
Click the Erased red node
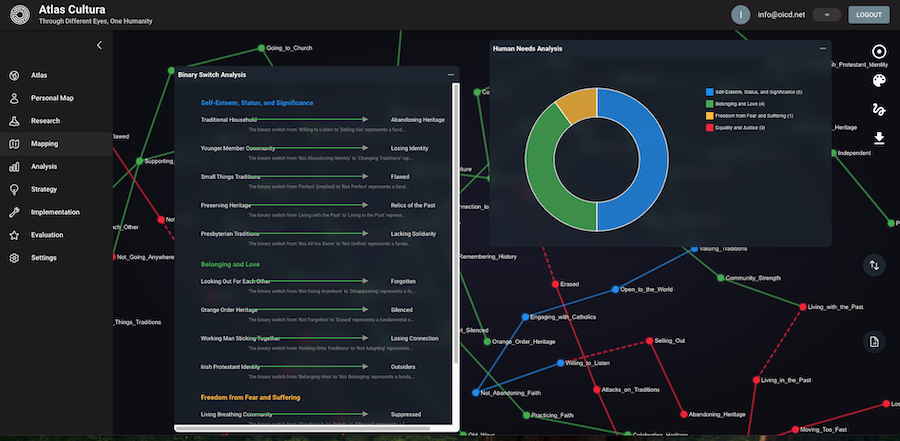tap(555, 284)
